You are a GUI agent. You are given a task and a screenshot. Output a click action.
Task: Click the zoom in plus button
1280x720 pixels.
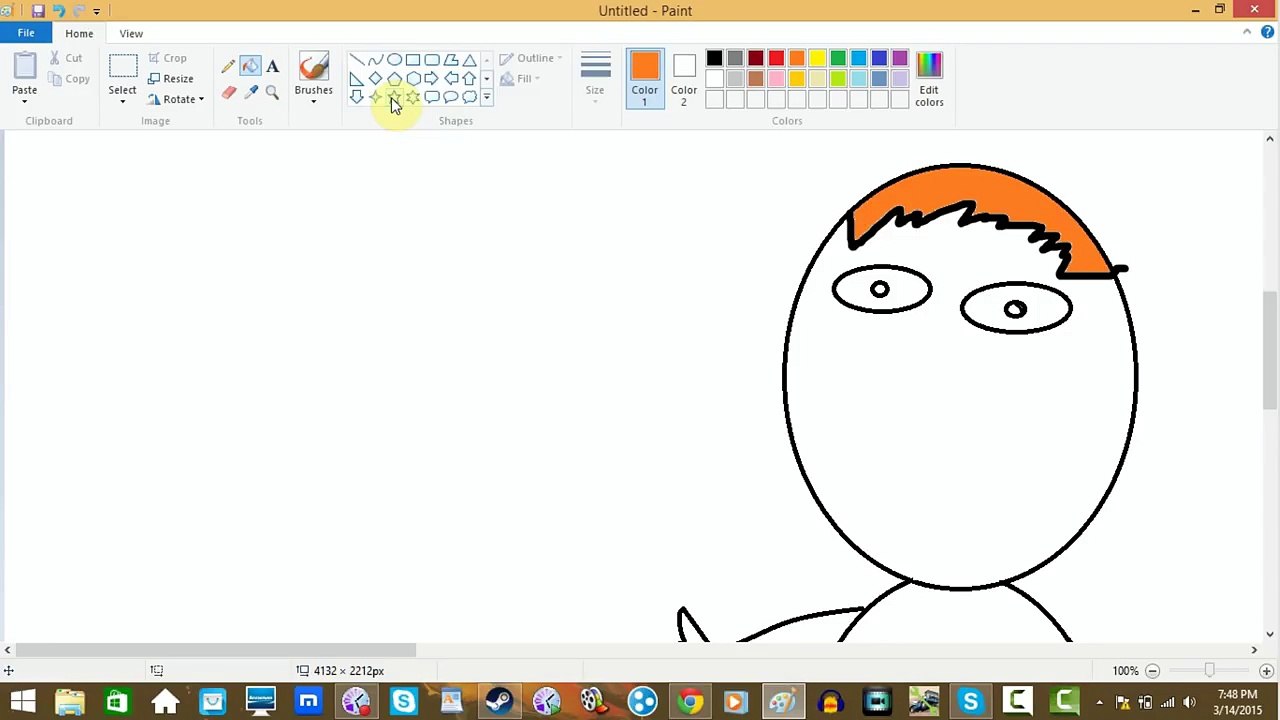[x=1266, y=671]
